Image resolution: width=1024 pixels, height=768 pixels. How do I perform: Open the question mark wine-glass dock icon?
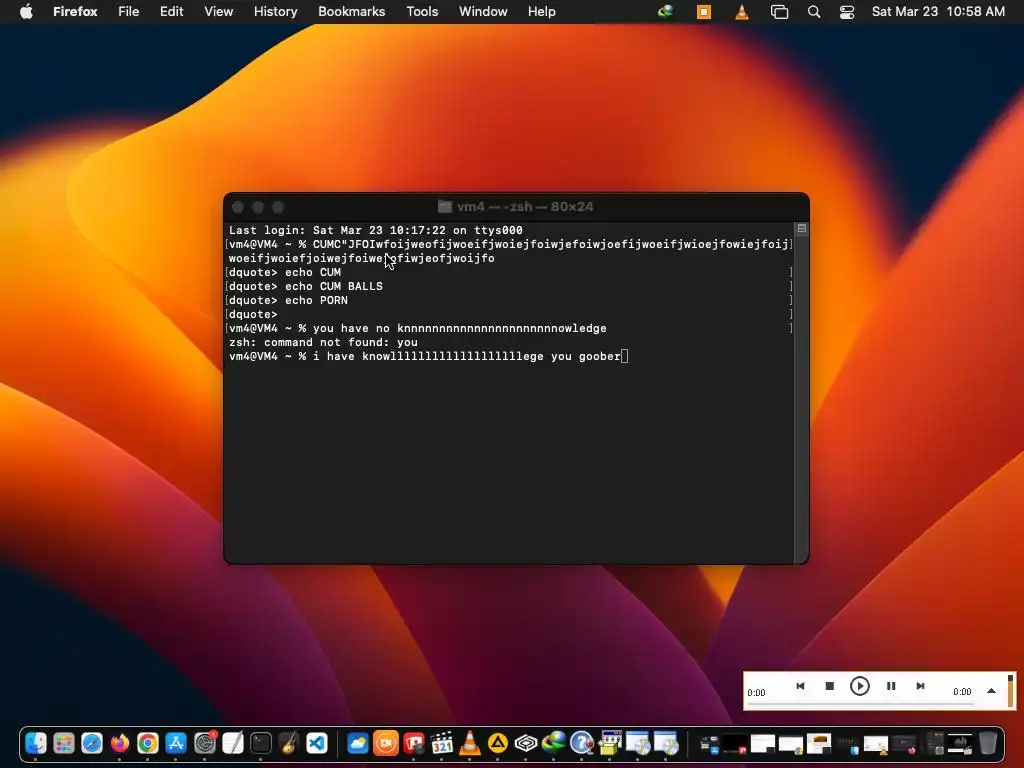pyautogui.click(x=582, y=743)
